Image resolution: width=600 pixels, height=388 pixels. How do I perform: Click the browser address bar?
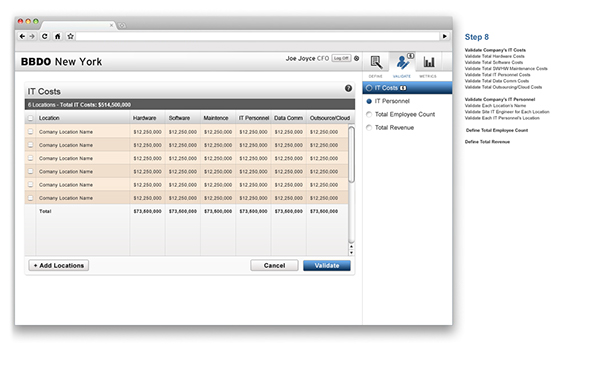pos(258,36)
